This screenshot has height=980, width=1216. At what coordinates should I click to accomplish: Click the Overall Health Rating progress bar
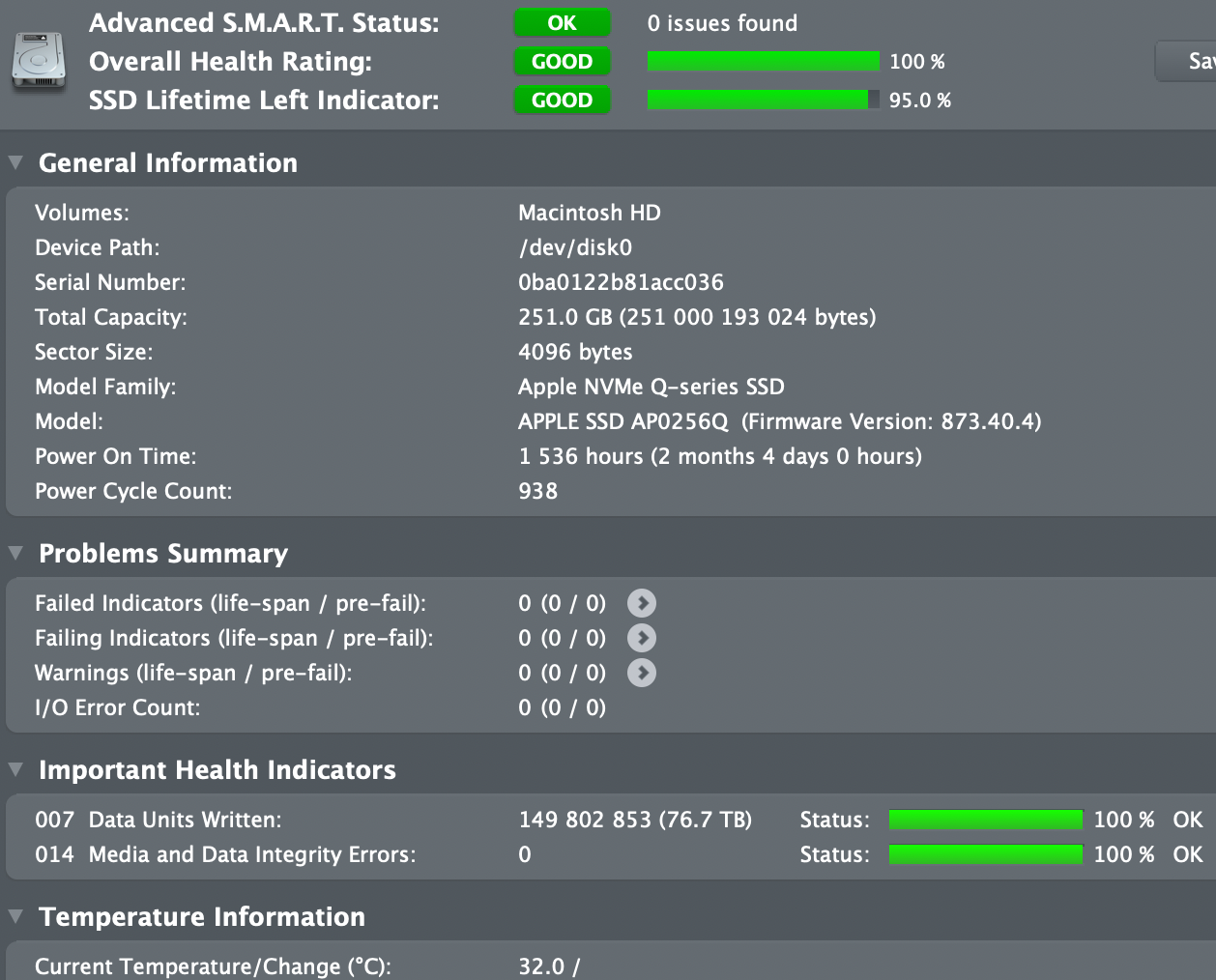[763, 62]
